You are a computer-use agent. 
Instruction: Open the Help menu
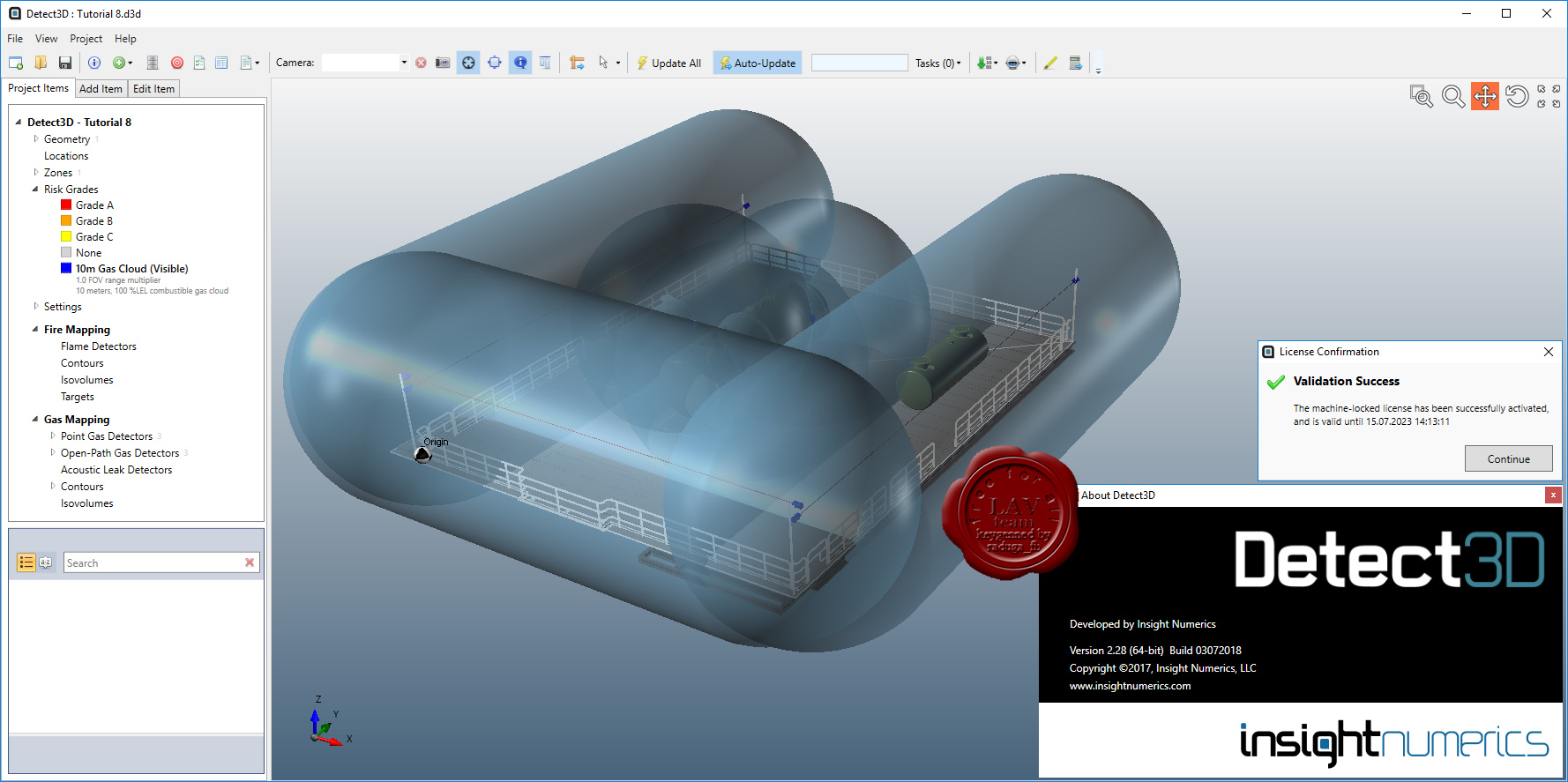[125, 39]
